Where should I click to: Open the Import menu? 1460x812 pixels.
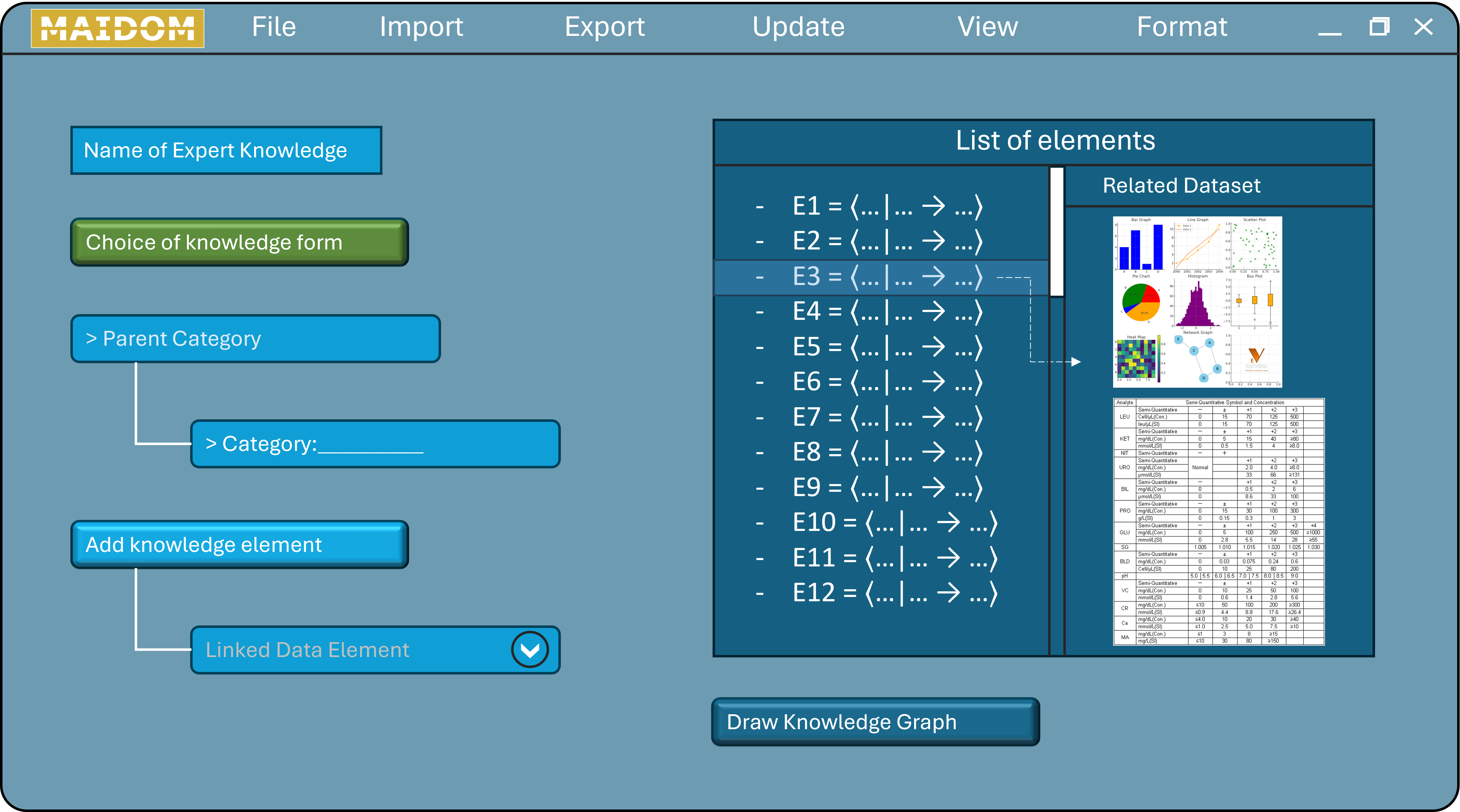pyautogui.click(x=421, y=27)
